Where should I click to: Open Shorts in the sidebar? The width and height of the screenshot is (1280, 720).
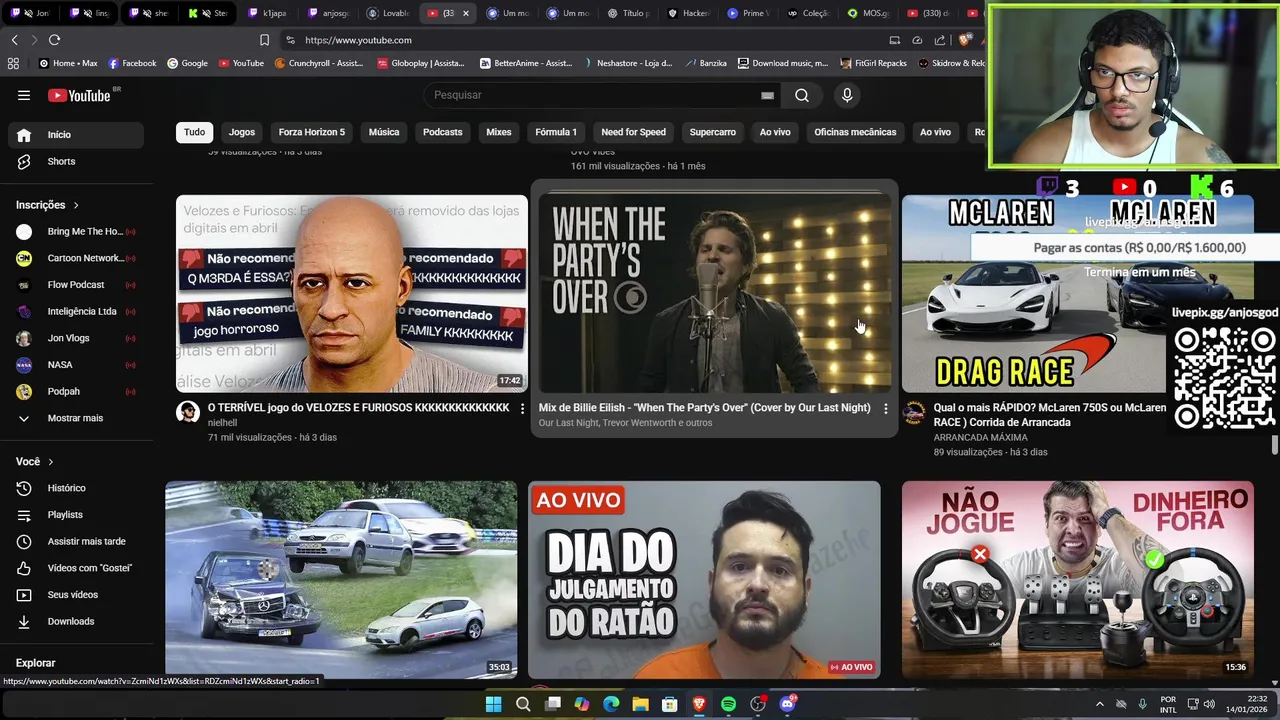[76, 161]
